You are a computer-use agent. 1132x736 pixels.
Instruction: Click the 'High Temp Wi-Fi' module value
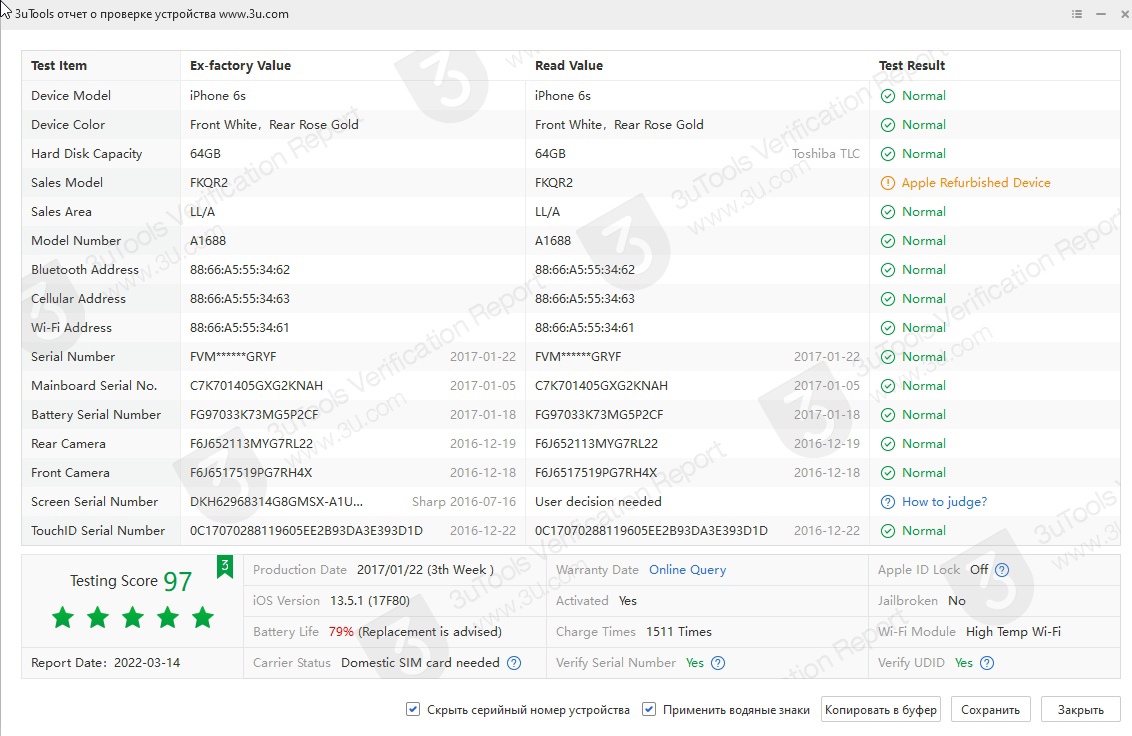[1014, 632]
